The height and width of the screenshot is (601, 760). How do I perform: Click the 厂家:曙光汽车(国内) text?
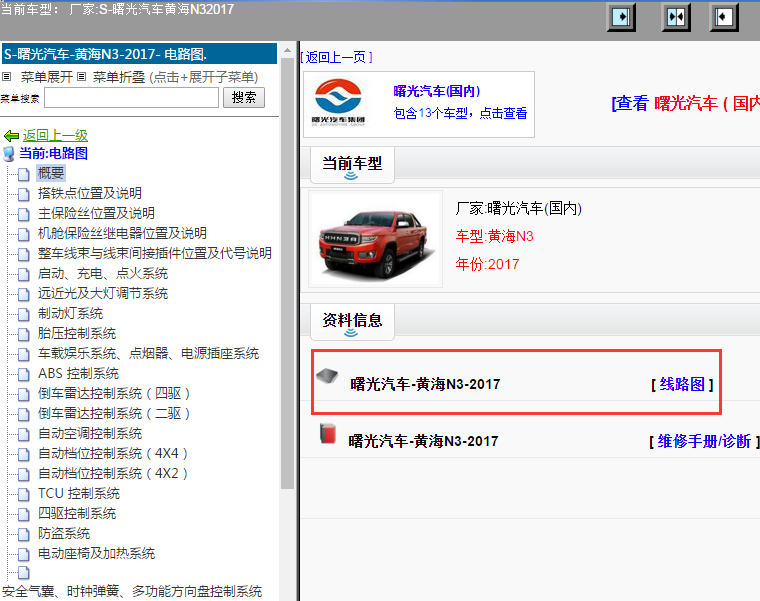[x=519, y=209]
